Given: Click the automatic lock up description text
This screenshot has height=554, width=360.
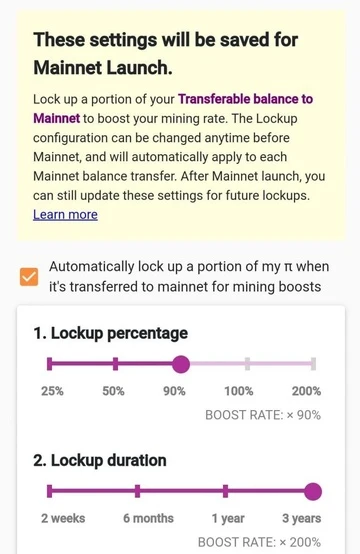Looking at the screenshot, I should (189, 276).
